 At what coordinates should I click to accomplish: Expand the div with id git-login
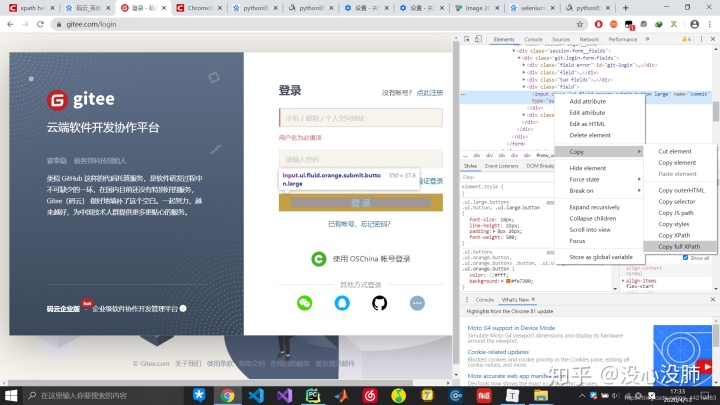point(524,65)
